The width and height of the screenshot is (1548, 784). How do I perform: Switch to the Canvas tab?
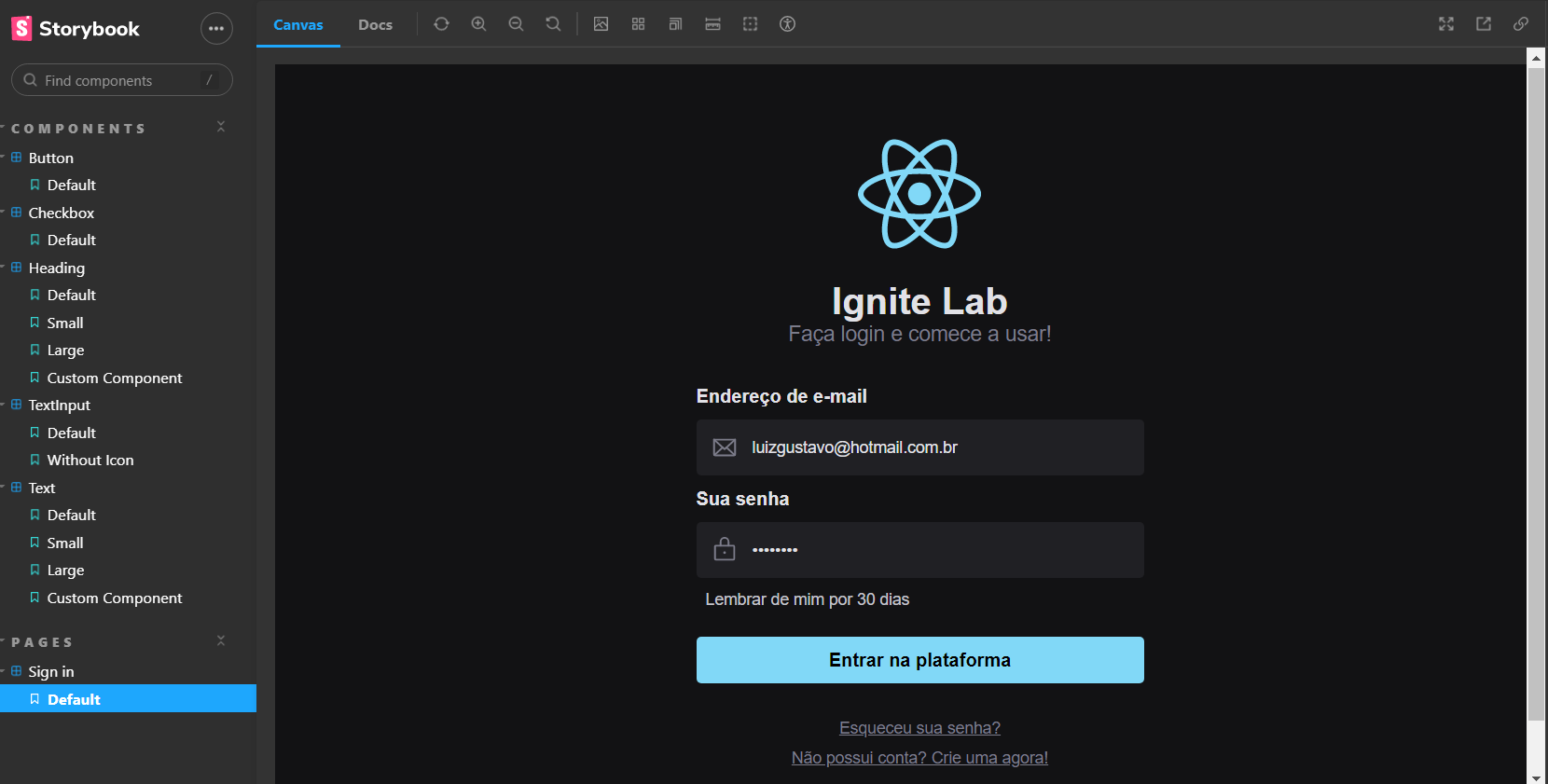[x=298, y=24]
